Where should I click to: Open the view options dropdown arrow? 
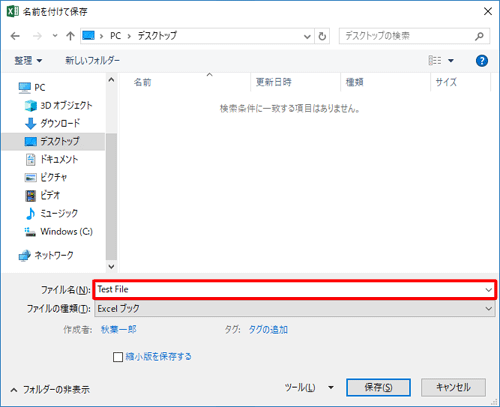451,61
